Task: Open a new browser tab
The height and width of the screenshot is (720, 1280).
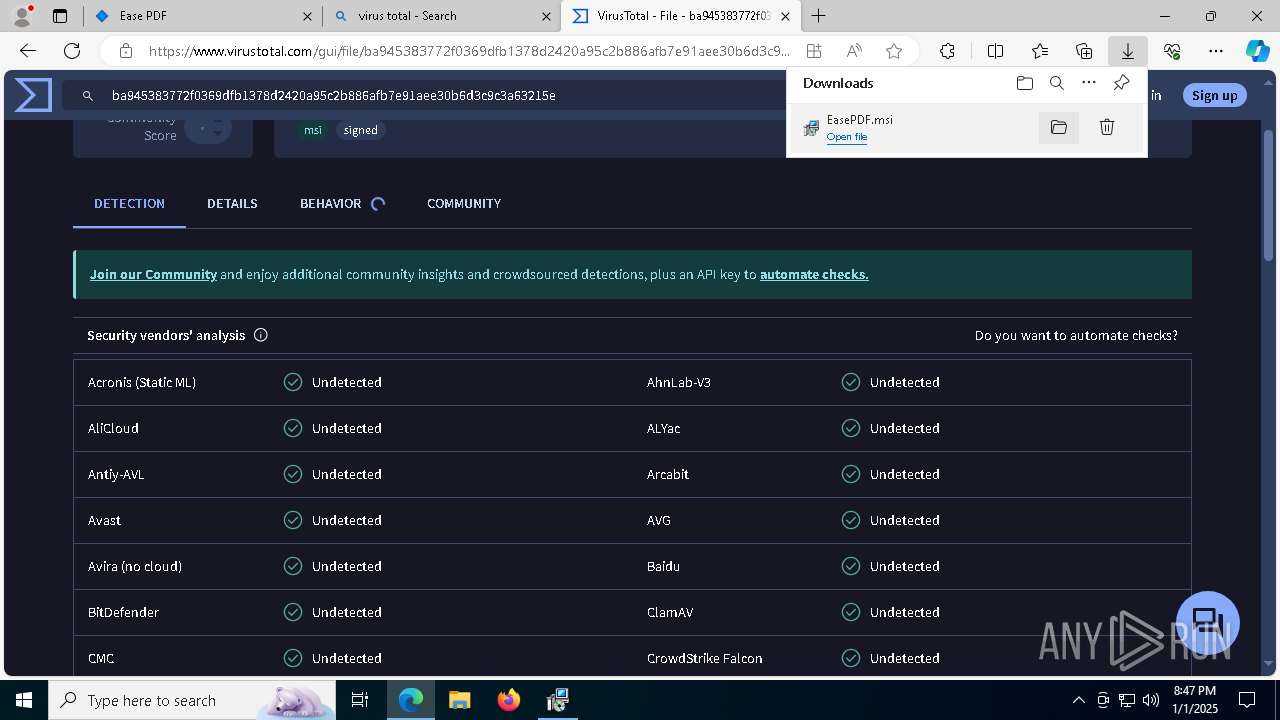Action: [x=819, y=16]
